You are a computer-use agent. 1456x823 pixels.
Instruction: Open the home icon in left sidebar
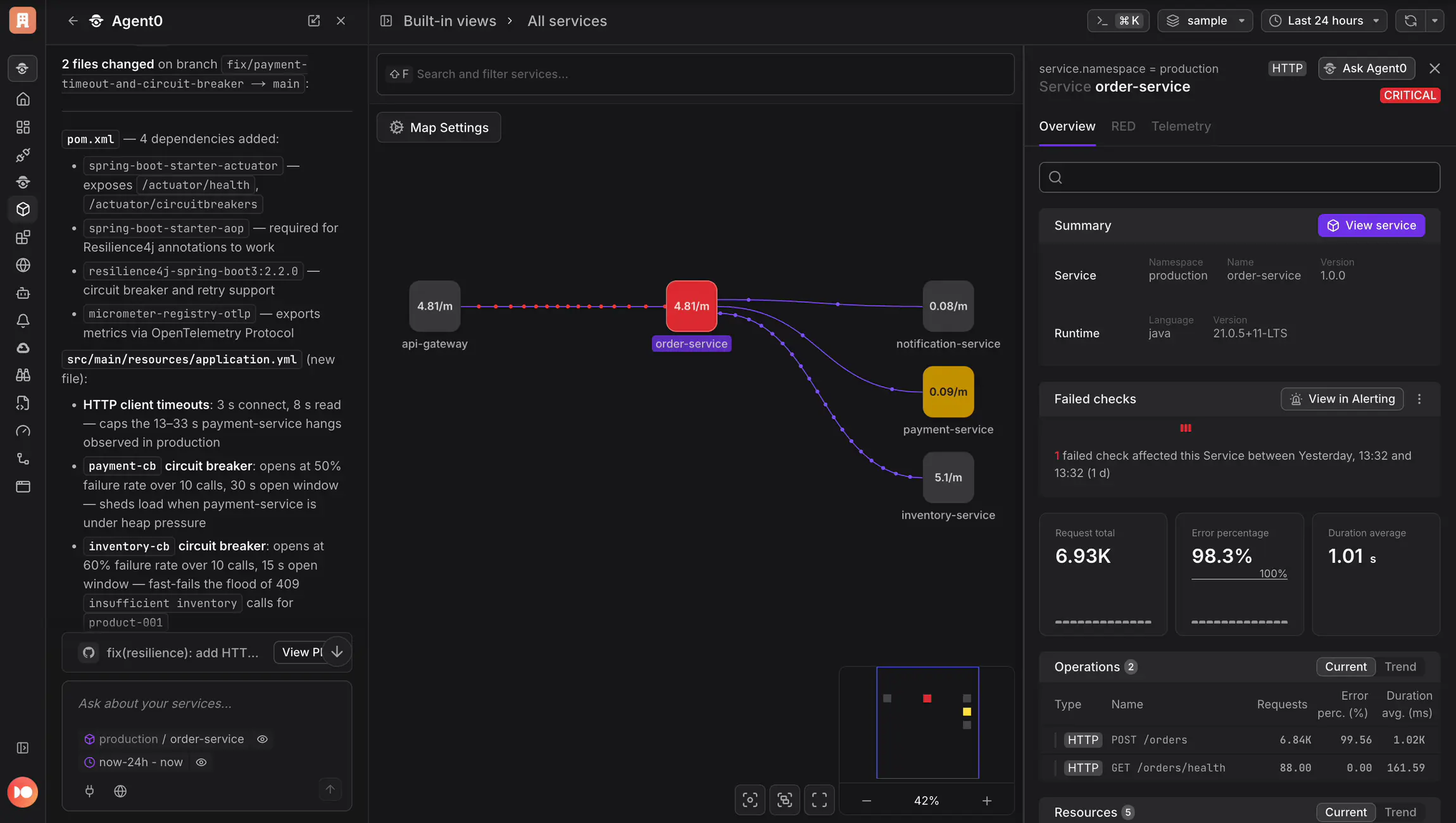tap(23, 99)
